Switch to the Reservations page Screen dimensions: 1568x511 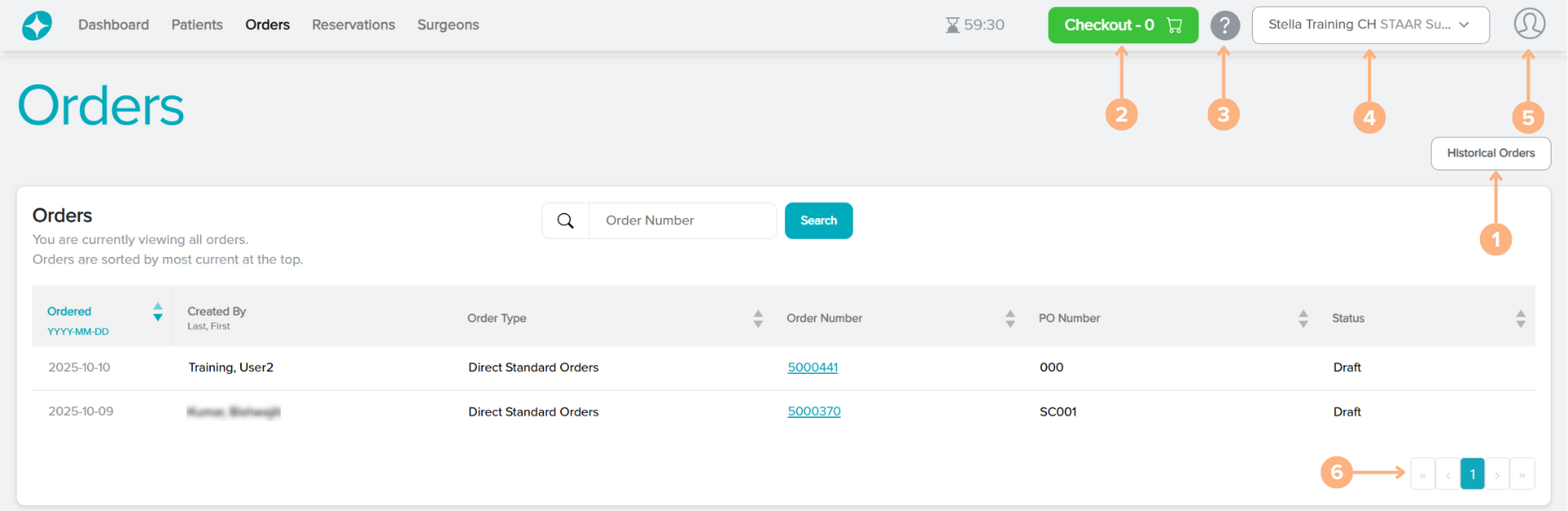[353, 24]
